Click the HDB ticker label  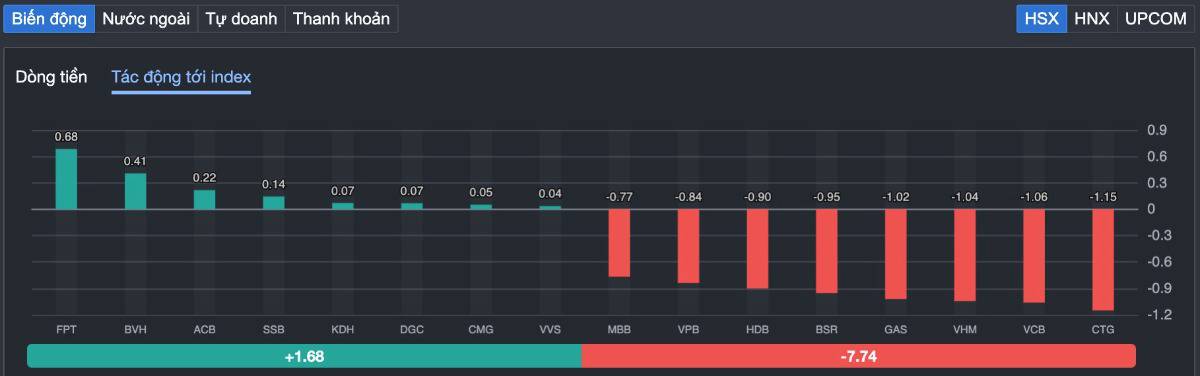(x=757, y=329)
